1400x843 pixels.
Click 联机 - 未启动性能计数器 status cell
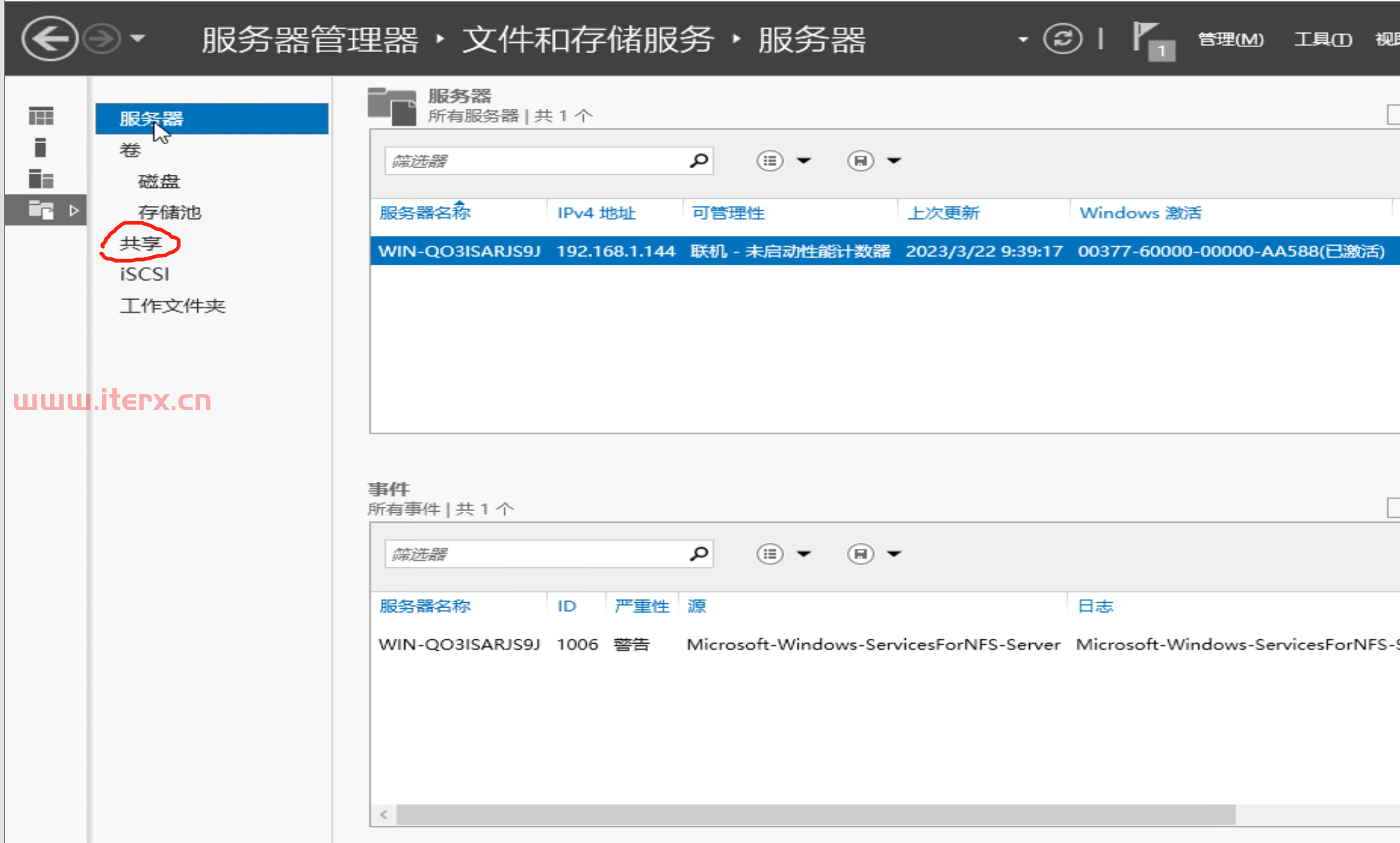(790, 251)
